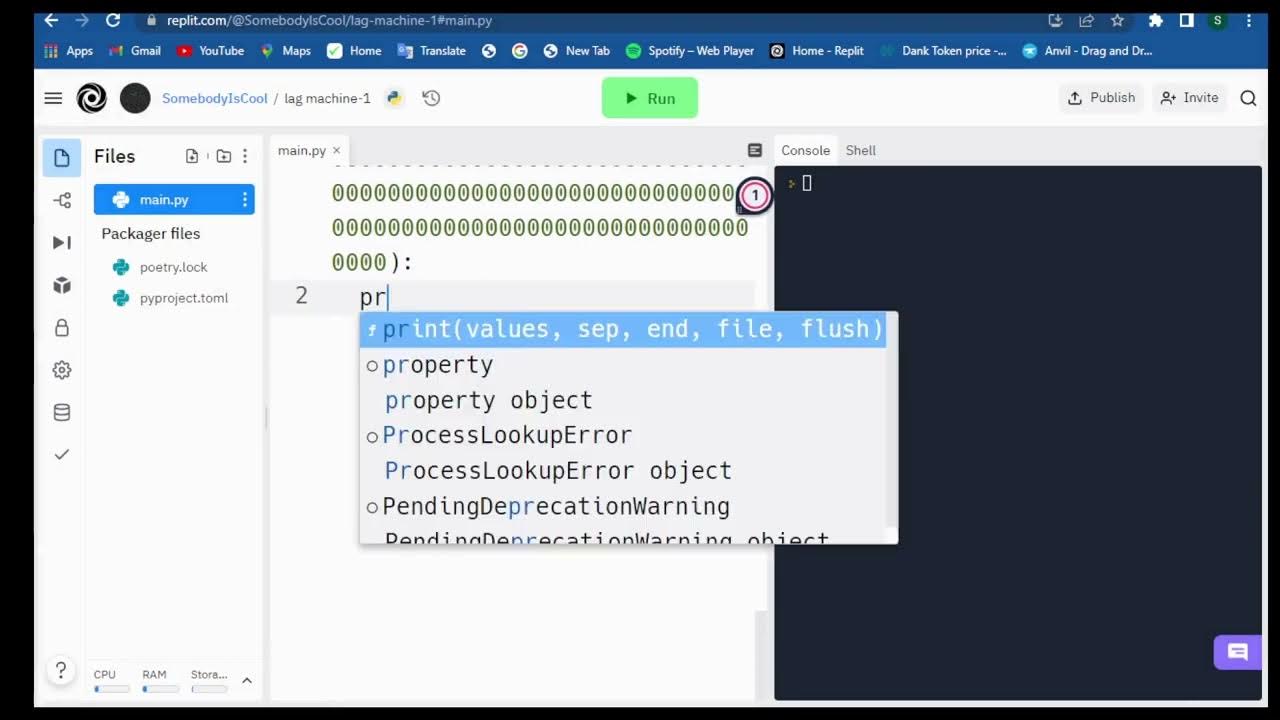This screenshot has height=720, width=1280.
Task: Click the red badge marked 1 in editor
Action: [755, 196]
